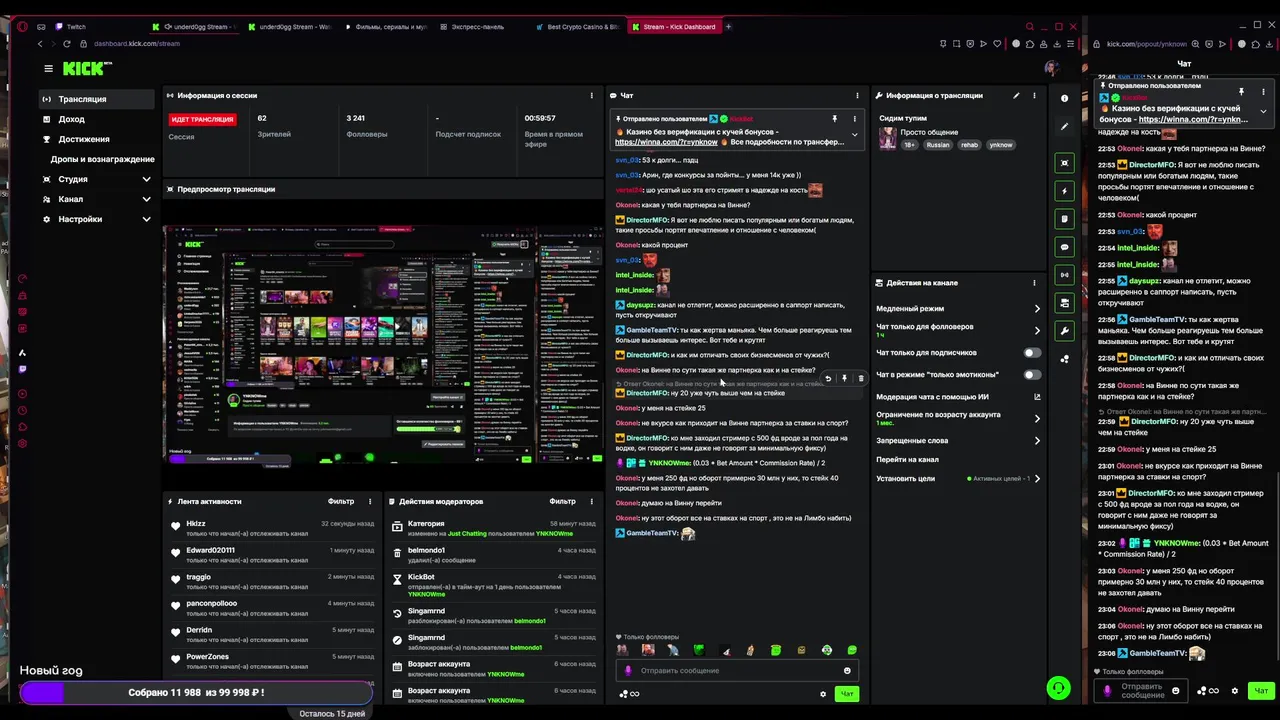Open chat settings gear in dashboard chat
1280x720 pixels.
coord(823,694)
